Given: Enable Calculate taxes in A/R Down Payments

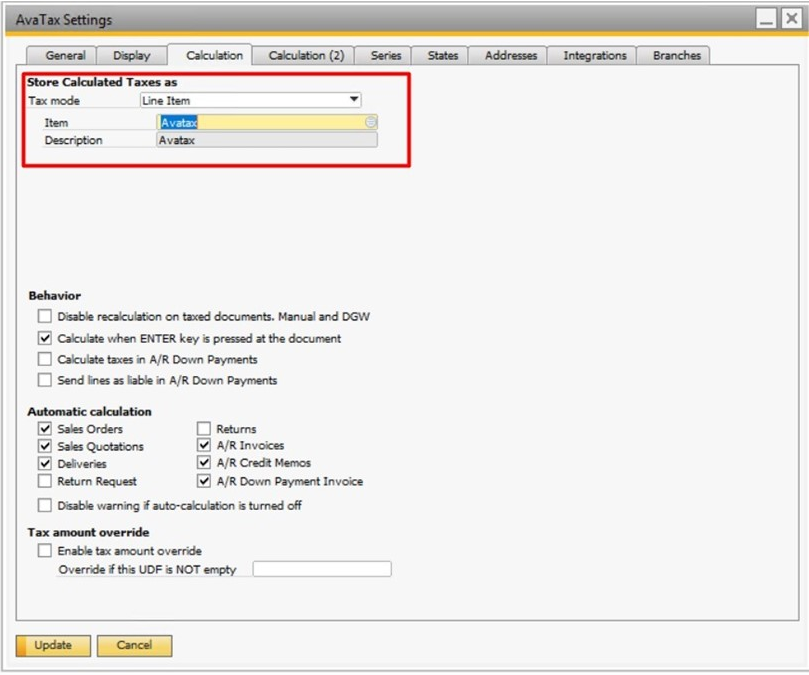Looking at the screenshot, I should 45,359.
